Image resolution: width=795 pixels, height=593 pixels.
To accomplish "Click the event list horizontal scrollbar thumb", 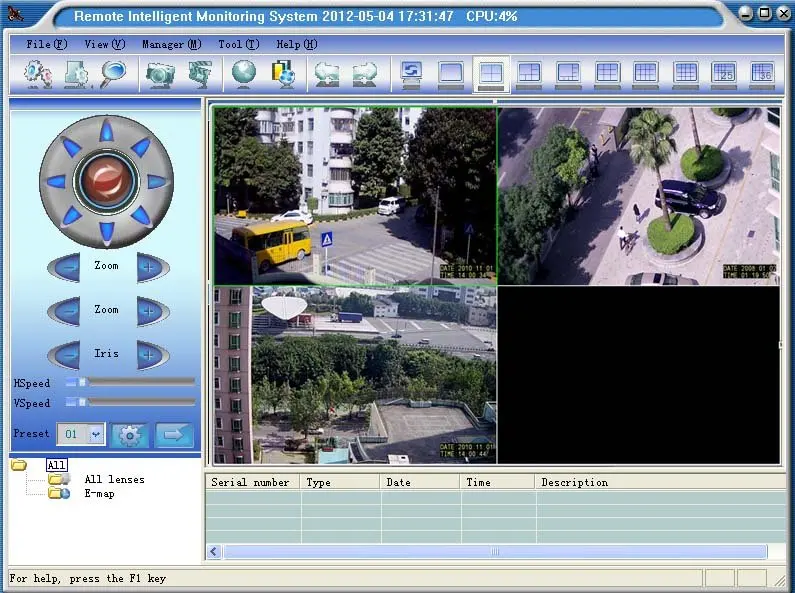I will click(x=495, y=551).
